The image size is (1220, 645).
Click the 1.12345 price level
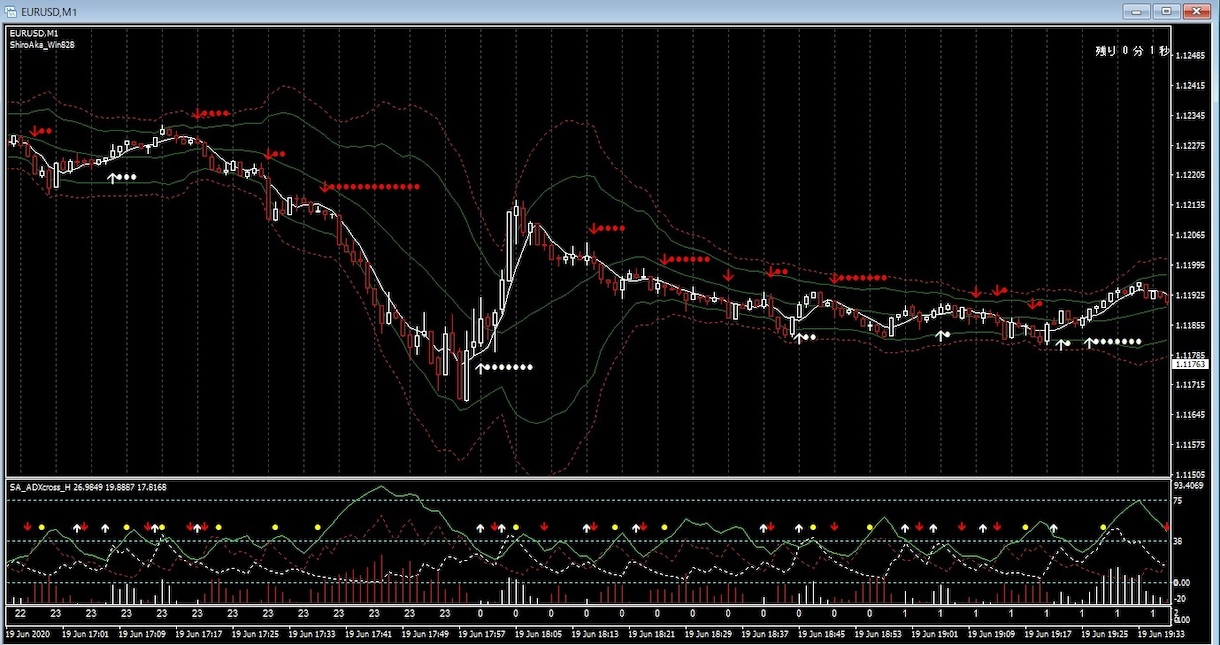(1192, 116)
